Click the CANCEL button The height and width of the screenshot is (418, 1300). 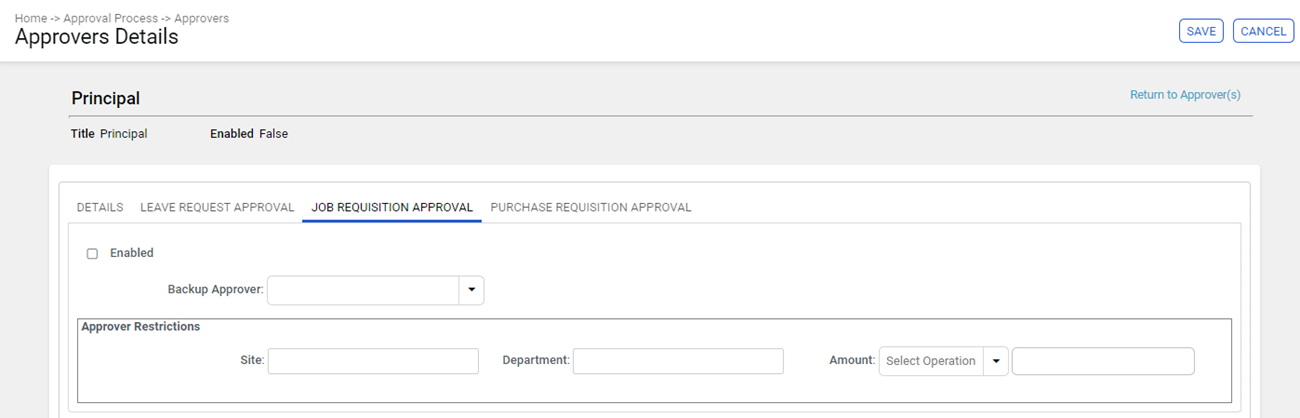point(1263,31)
